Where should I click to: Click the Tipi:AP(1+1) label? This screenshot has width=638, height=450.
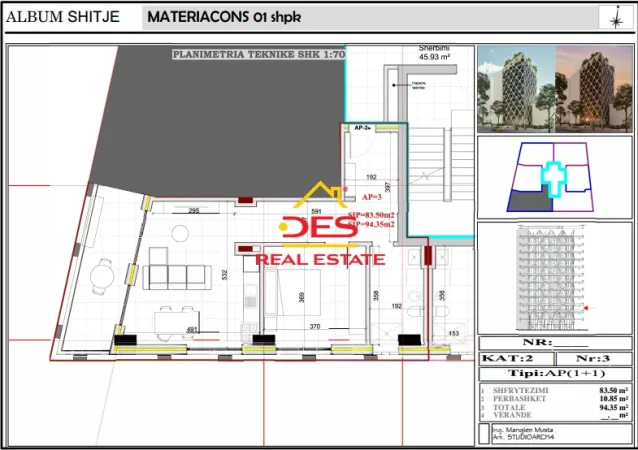point(556,374)
